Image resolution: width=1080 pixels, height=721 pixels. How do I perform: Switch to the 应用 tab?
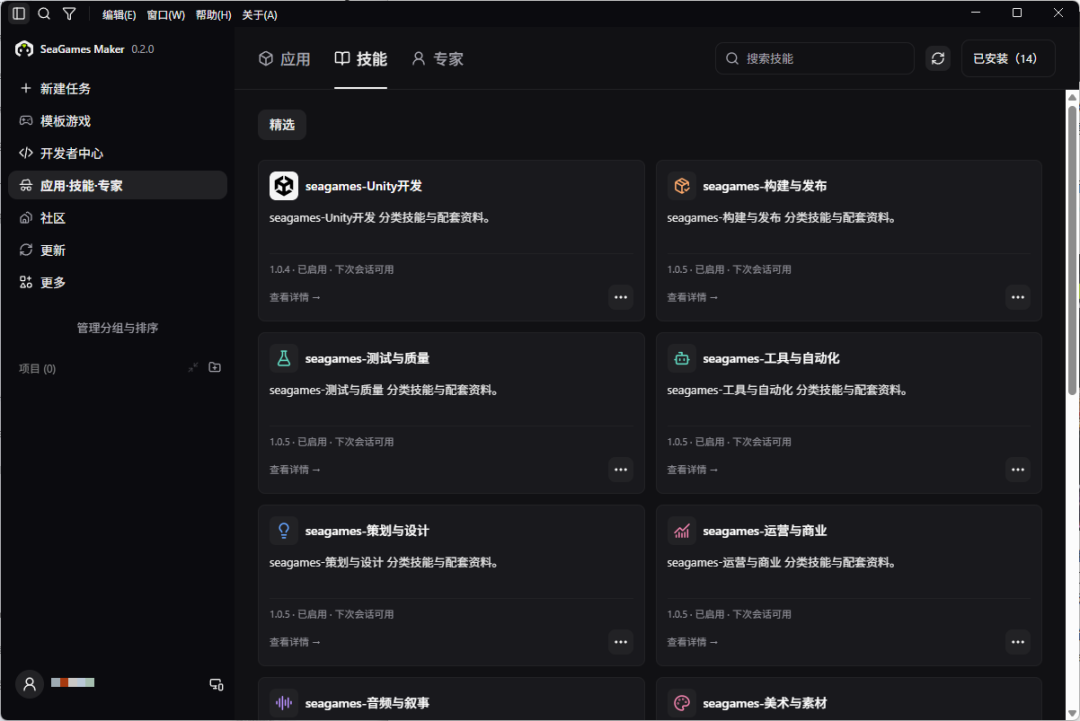pyautogui.click(x=284, y=59)
